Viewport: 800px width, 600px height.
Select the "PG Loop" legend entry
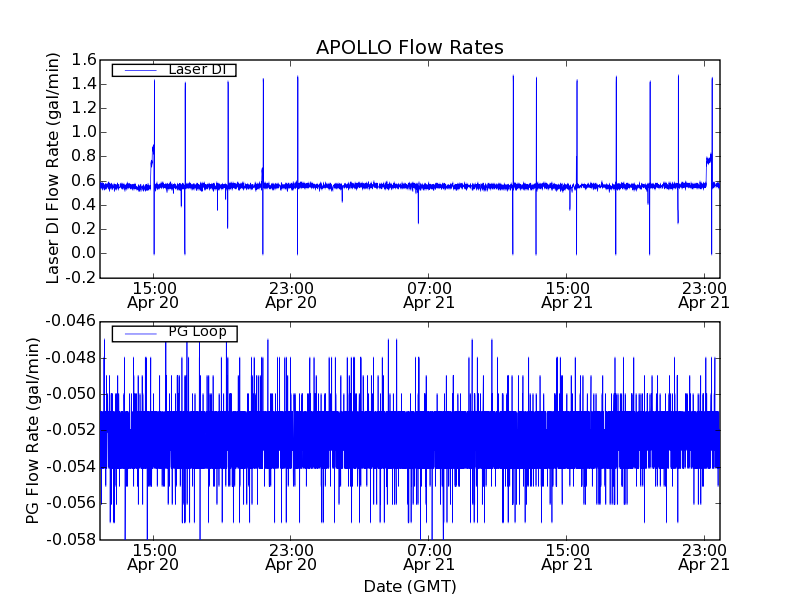click(x=174, y=332)
